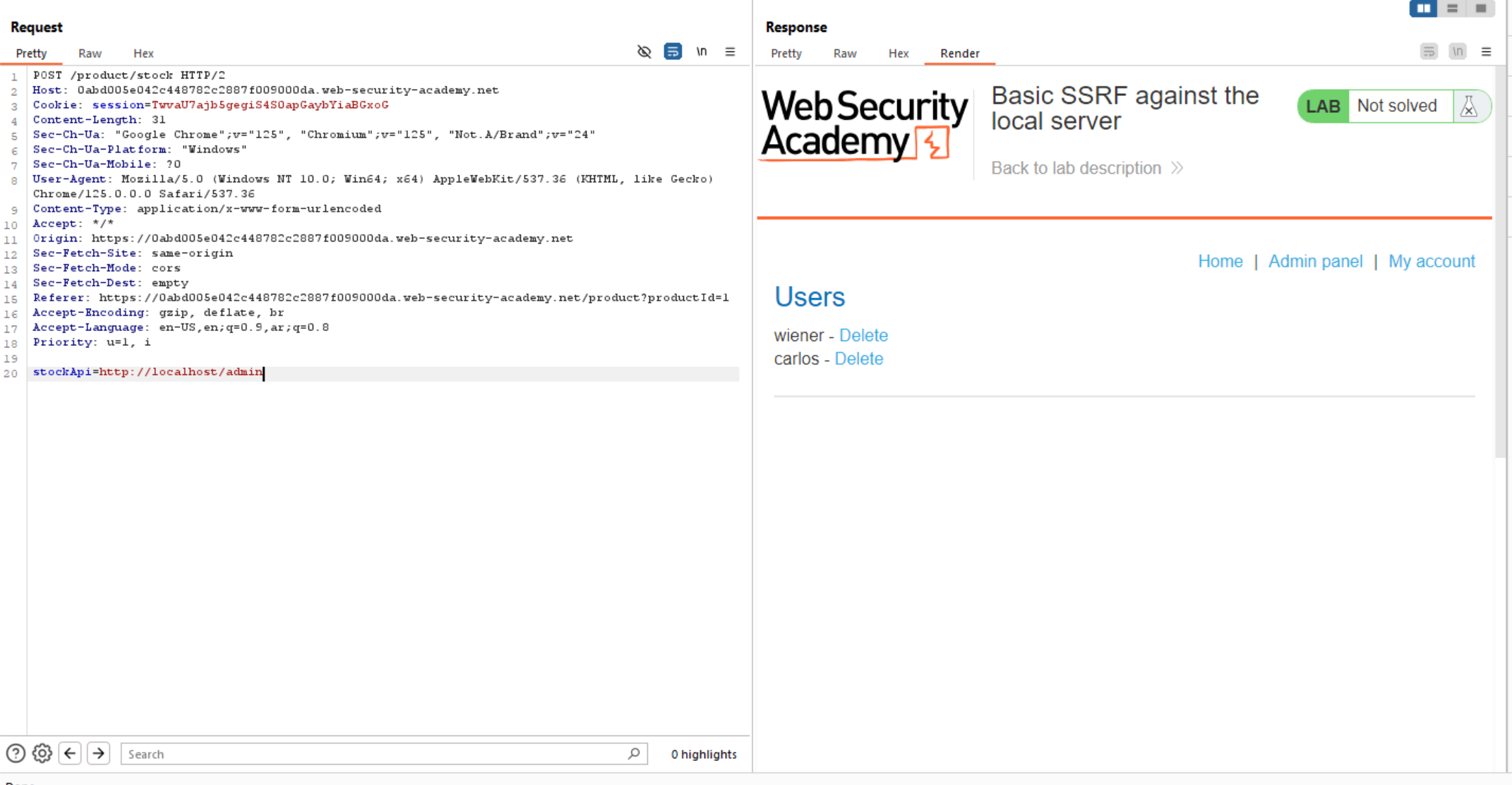Screen dimensions: 1512x785
Task: Select side-by-side layout icon
Action: coord(1423,8)
